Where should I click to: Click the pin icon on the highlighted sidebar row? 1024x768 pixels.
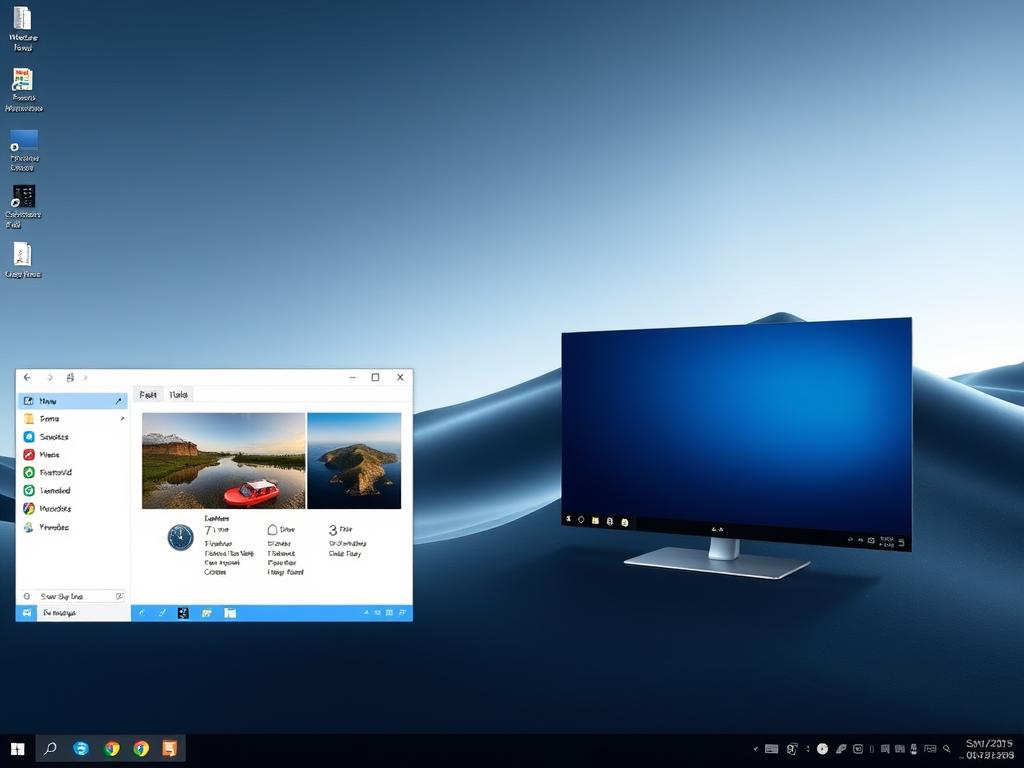(118, 401)
